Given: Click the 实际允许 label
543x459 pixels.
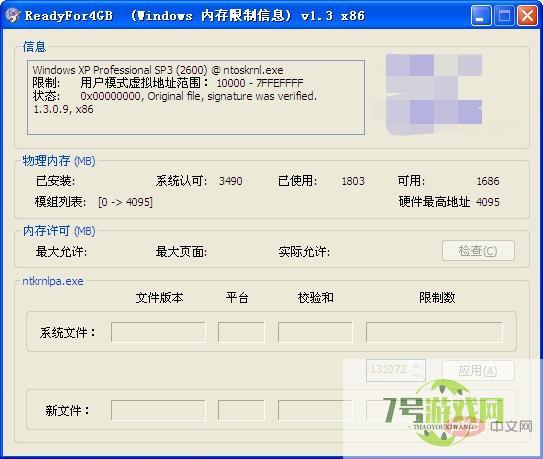Looking at the screenshot, I should click(x=304, y=251).
